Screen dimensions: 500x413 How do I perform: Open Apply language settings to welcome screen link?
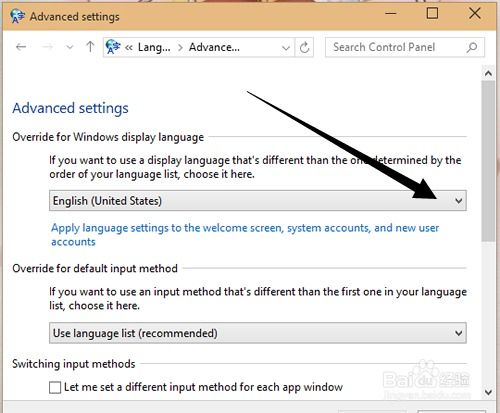pyautogui.click(x=245, y=235)
